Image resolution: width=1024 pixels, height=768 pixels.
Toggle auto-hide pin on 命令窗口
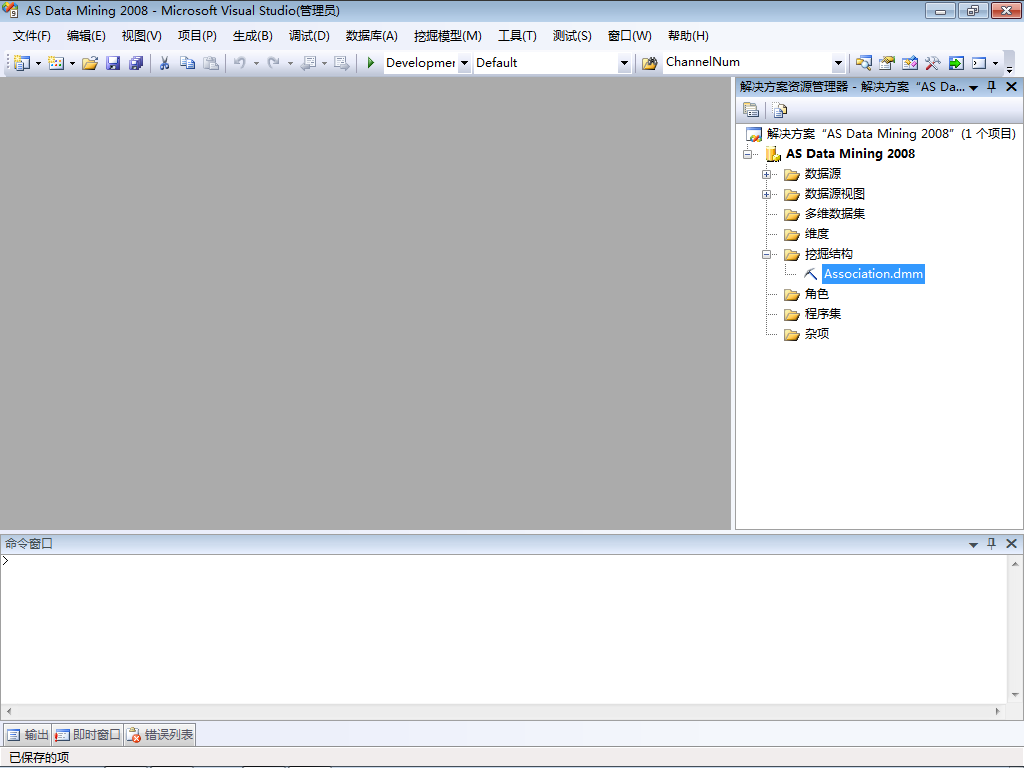(x=991, y=543)
